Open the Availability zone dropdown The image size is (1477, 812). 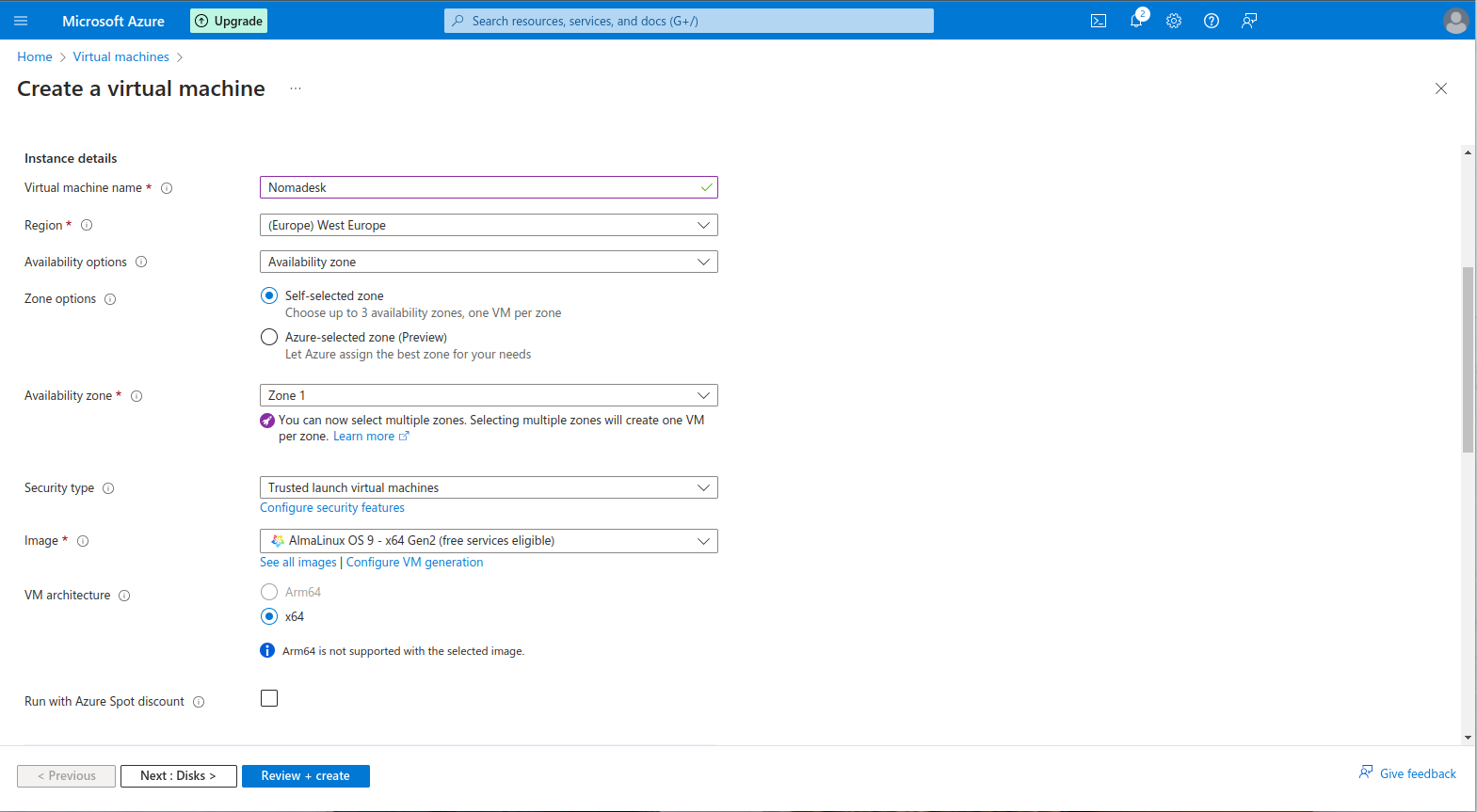point(489,395)
